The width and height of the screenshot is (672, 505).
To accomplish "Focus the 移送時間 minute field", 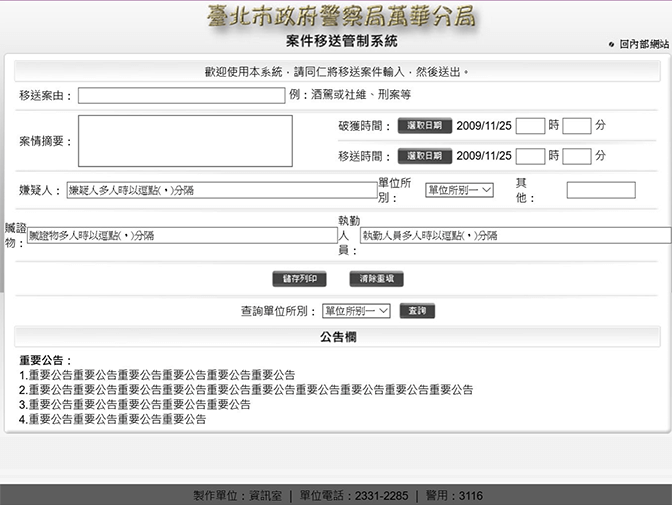I will [577, 156].
